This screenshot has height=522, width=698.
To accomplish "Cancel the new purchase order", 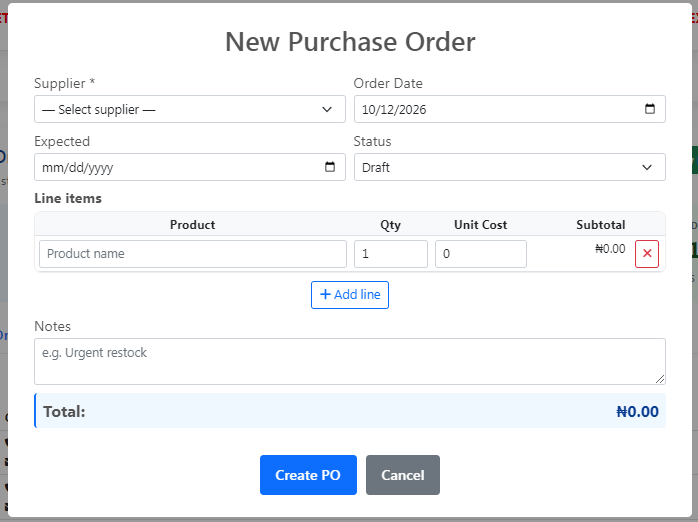I will coord(403,475).
